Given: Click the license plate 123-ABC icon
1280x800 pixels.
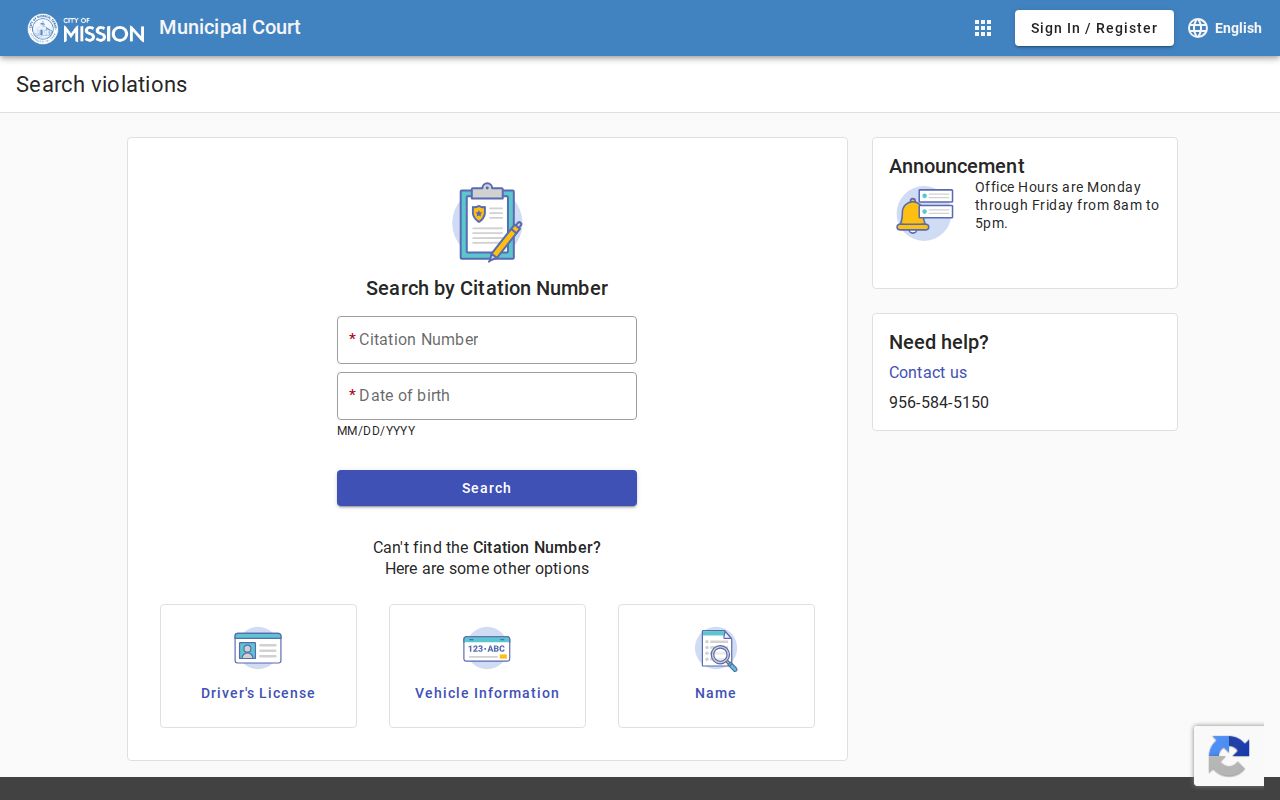Looking at the screenshot, I should click(487, 648).
